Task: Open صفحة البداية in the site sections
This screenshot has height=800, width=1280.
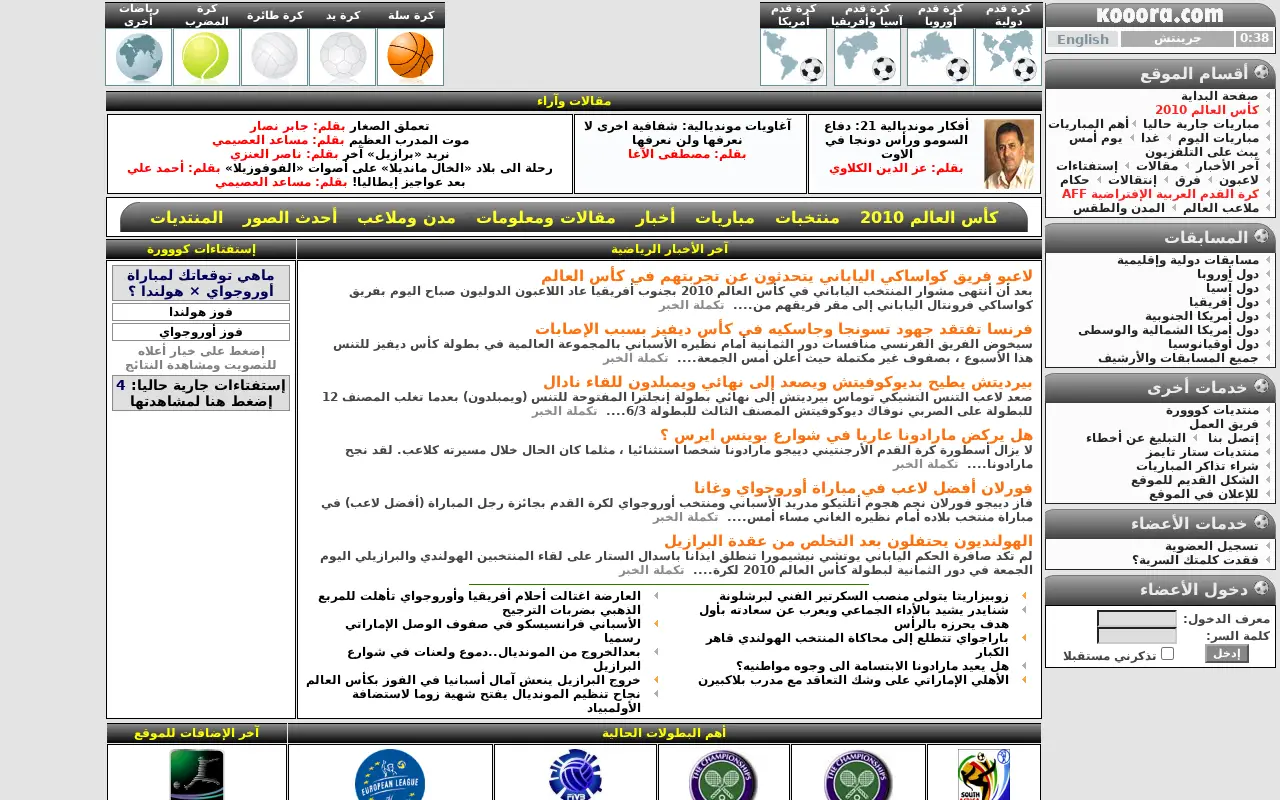Action: click(x=1219, y=96)
